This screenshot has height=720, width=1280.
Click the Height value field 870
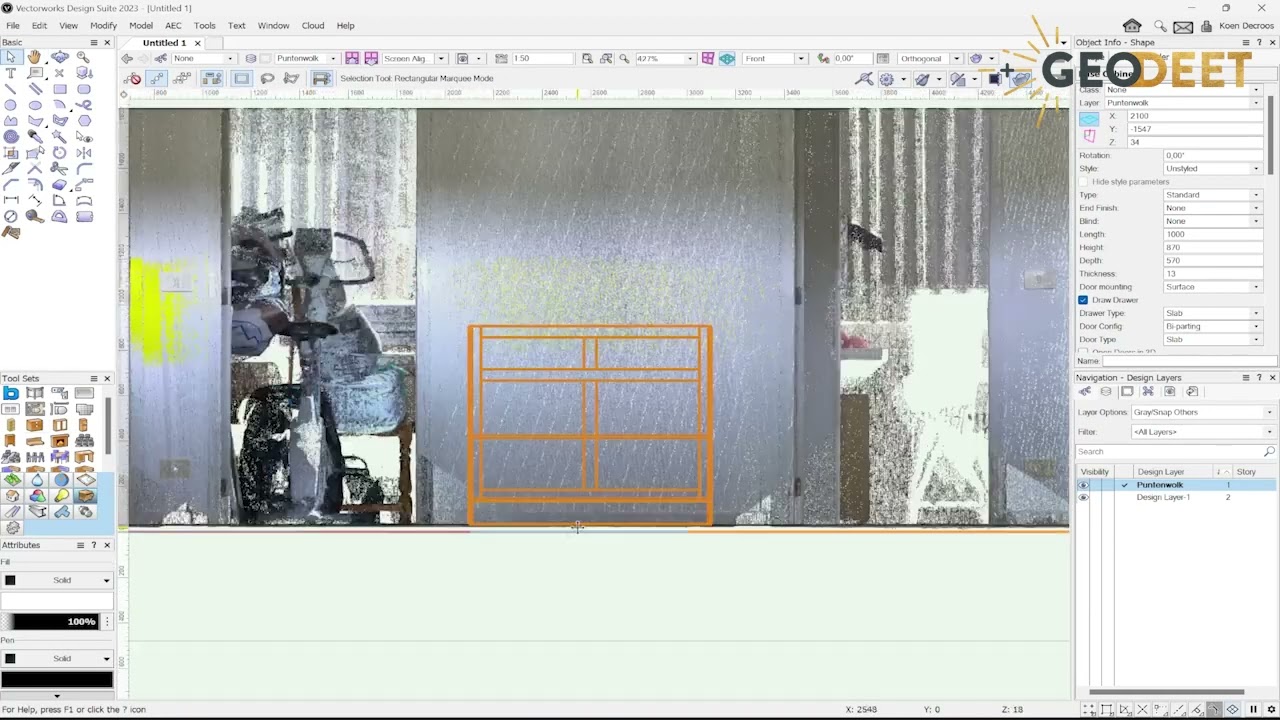point(1213,247)
